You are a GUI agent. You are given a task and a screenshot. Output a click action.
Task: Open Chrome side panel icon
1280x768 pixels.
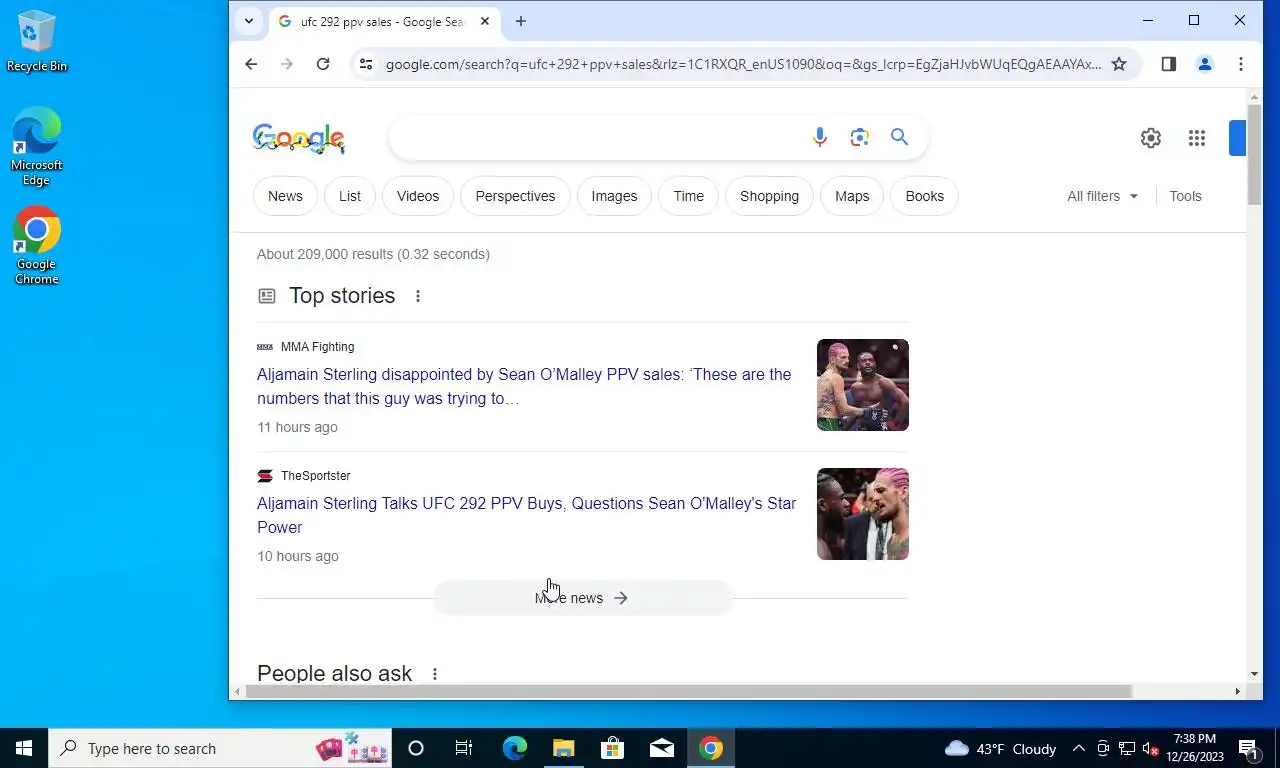click(1168, 64)
